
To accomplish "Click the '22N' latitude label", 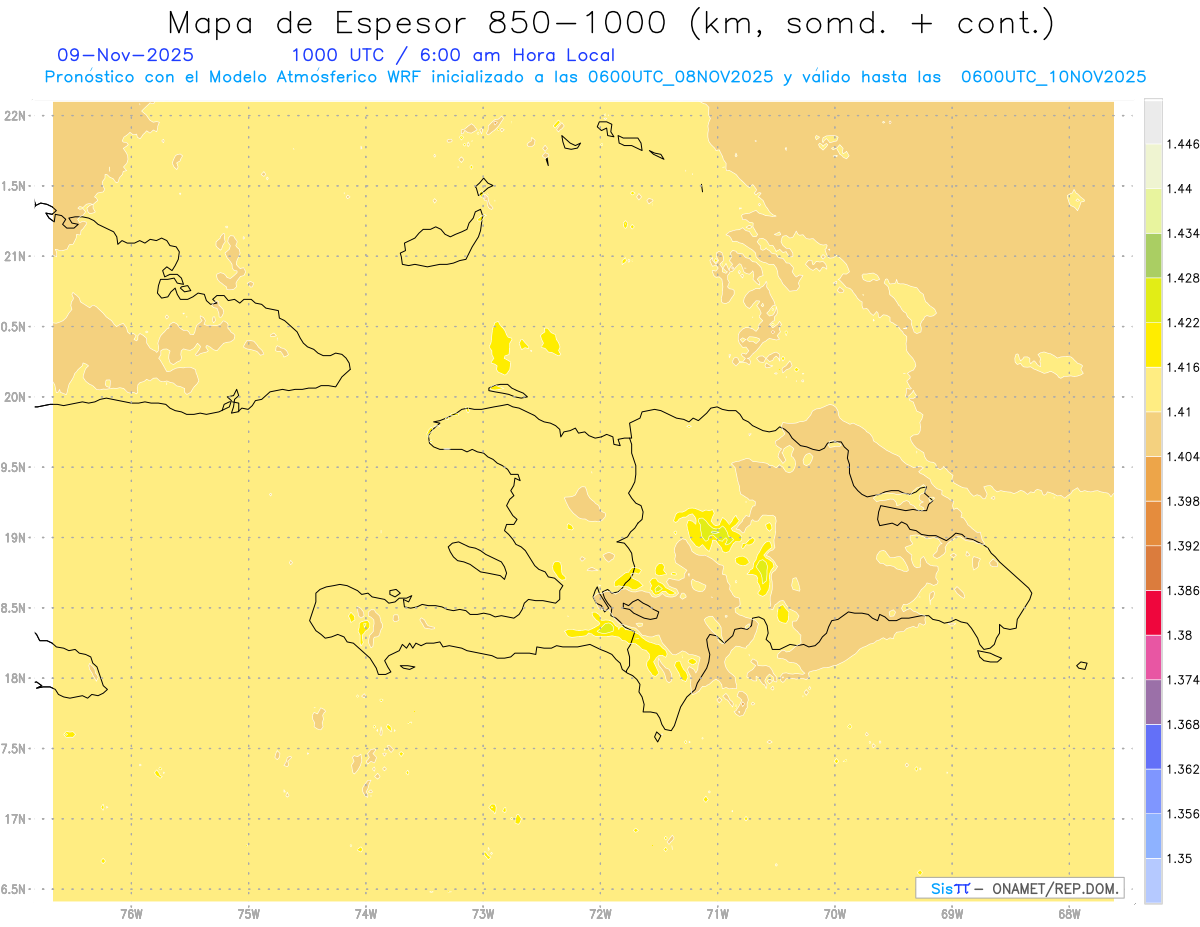I will pos(15,116).
